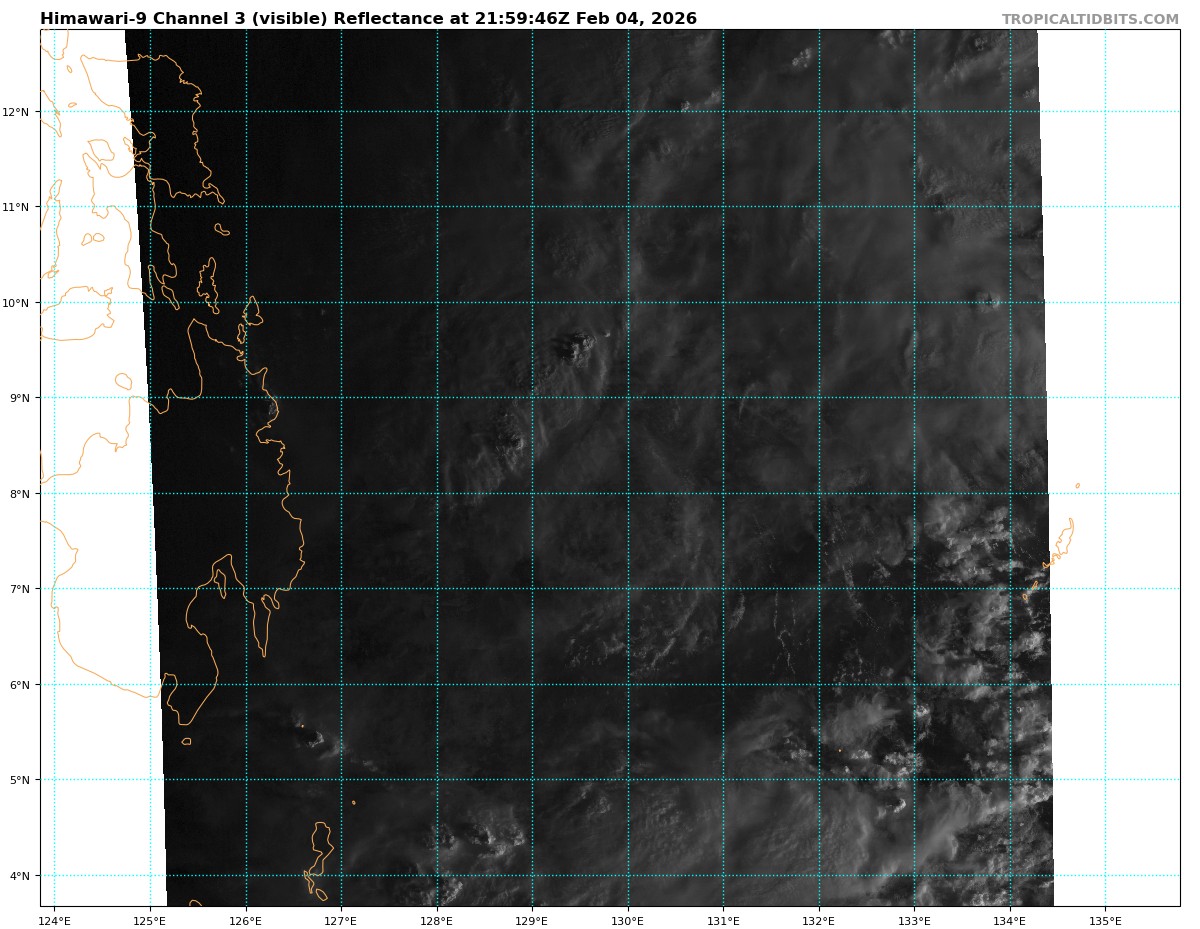Click grid intersection of 126°E and 12°N

(x=246, y=112)
